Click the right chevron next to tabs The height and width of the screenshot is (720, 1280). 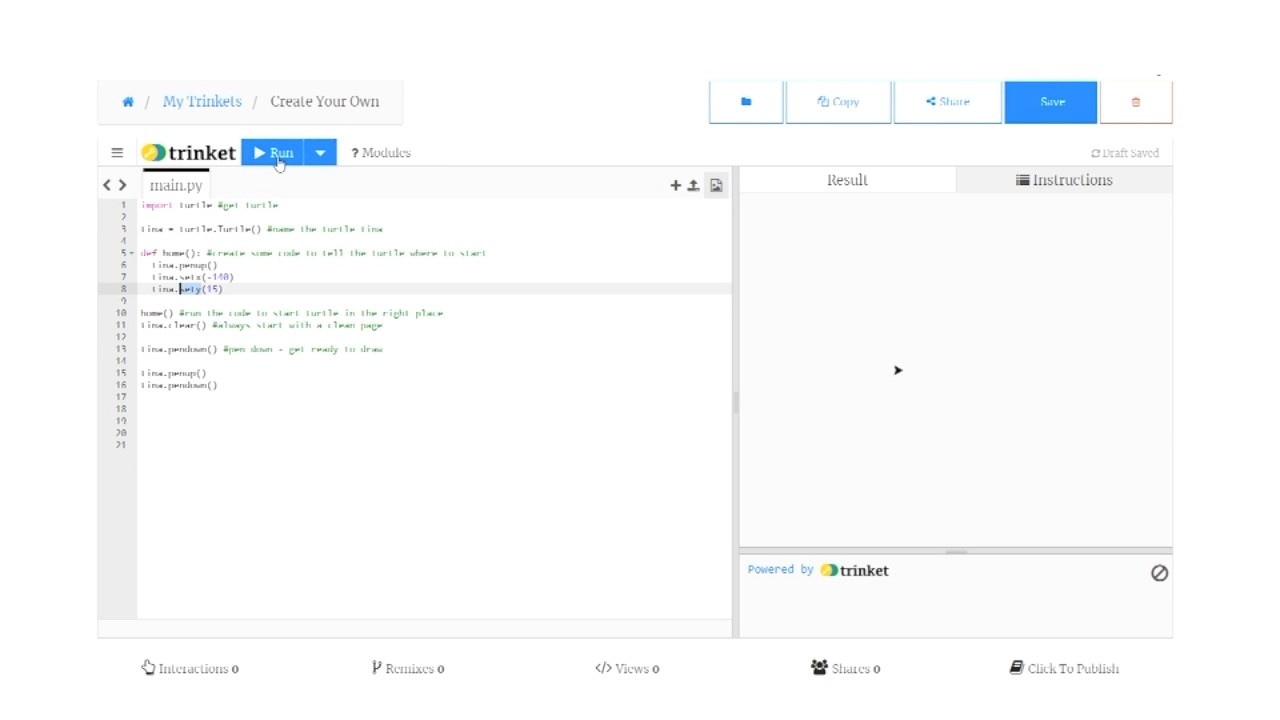coord(122,185)
